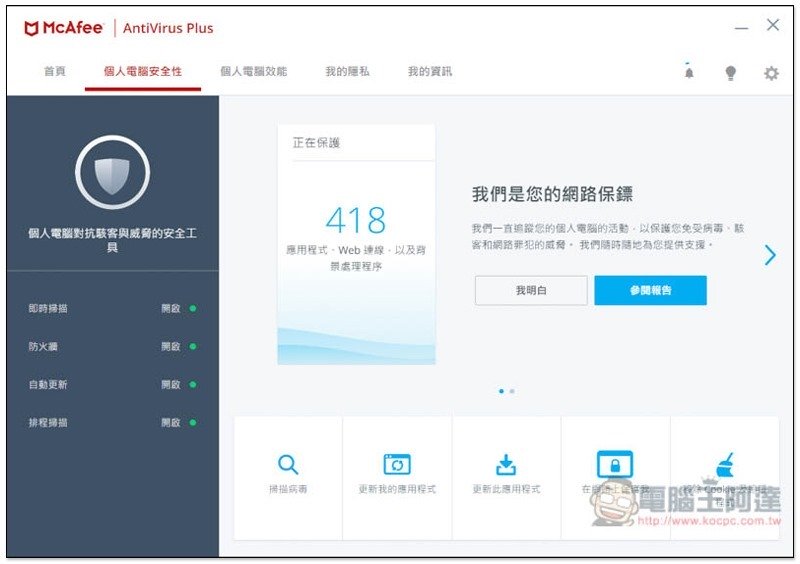Click the 我明白 button
800x564 pixels.
pos(531,291)
